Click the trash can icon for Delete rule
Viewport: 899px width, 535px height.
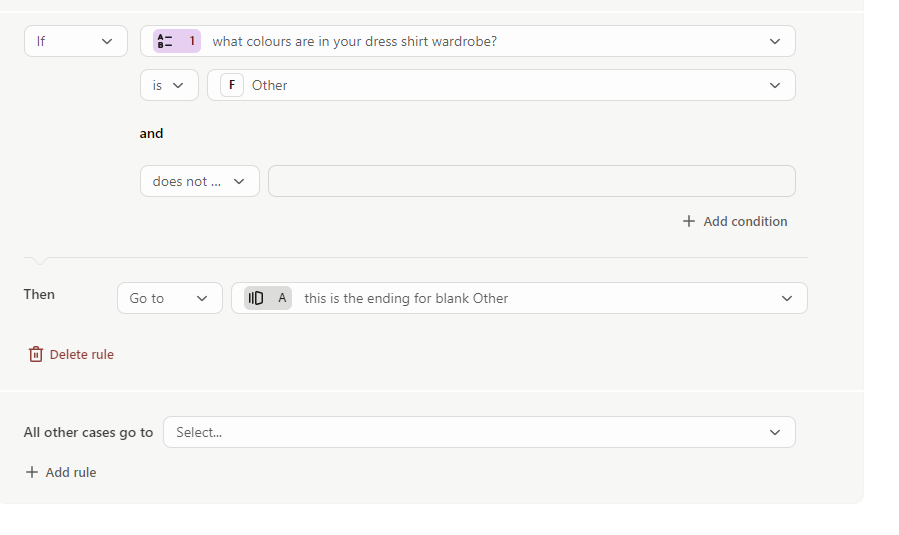(x=36, y=354)
